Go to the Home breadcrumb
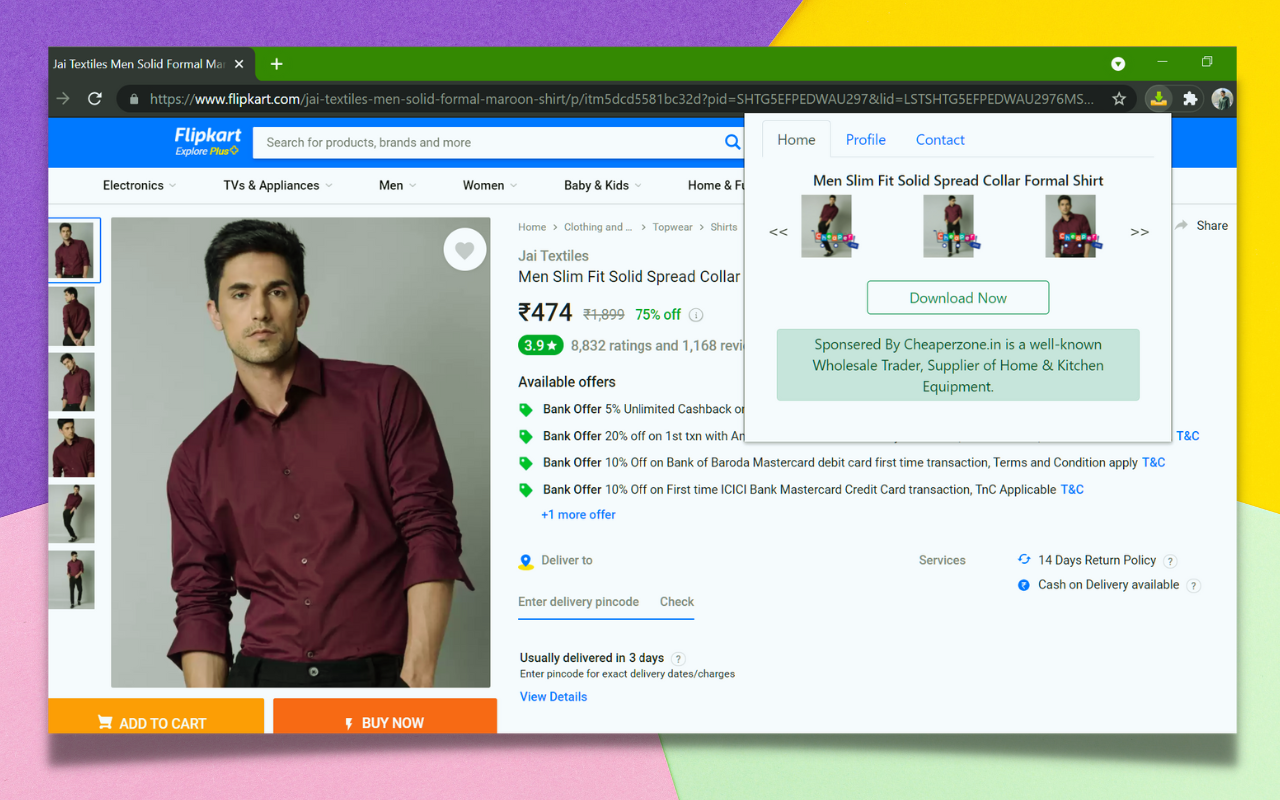 pos(532,227)
